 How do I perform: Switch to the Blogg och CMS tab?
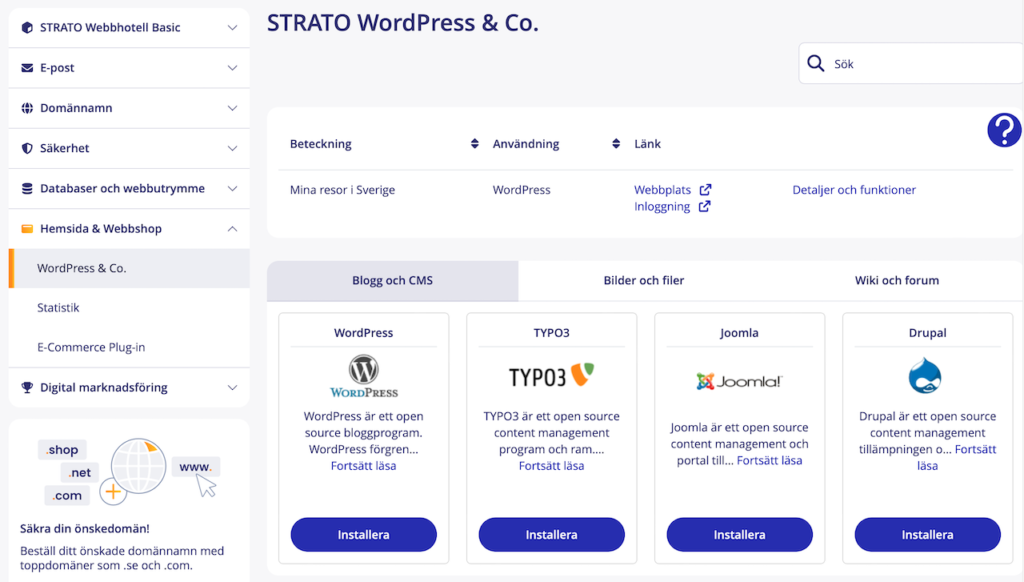point(392,280)
